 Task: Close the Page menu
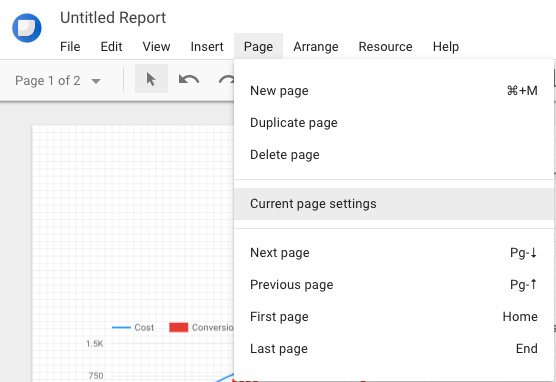click(258, 47)
